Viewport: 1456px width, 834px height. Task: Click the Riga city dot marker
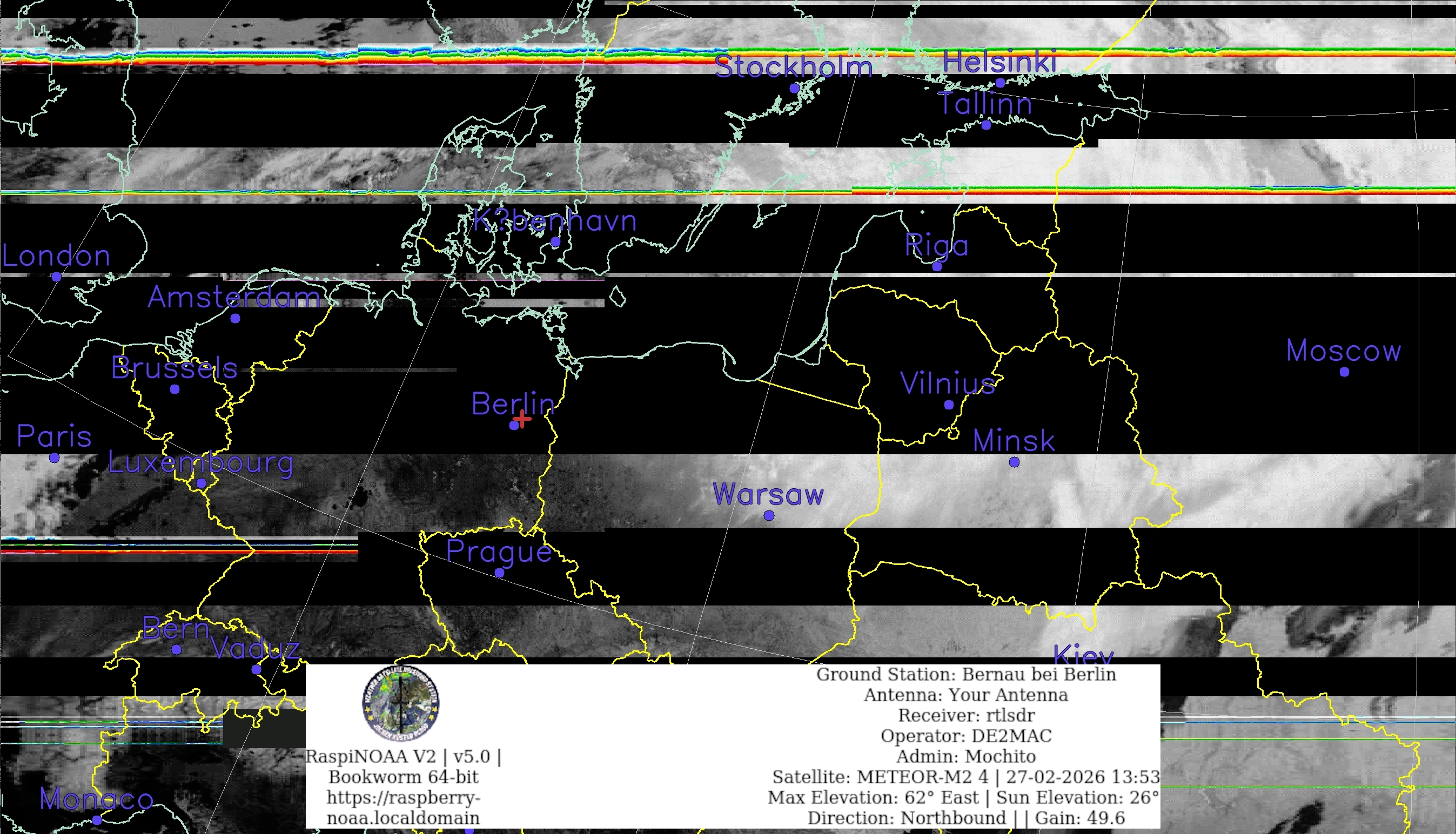[x=937, y=266]
